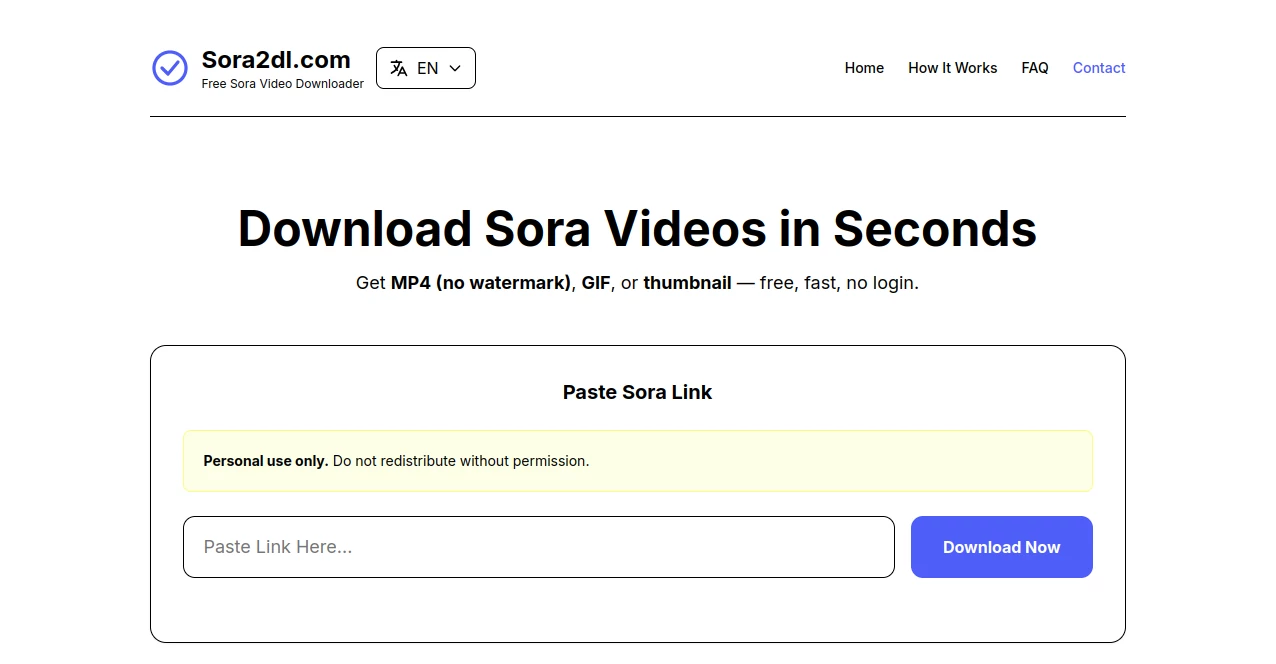Select Home in the navigation bar
The image size is (1276, 664).
coord(864,68)
